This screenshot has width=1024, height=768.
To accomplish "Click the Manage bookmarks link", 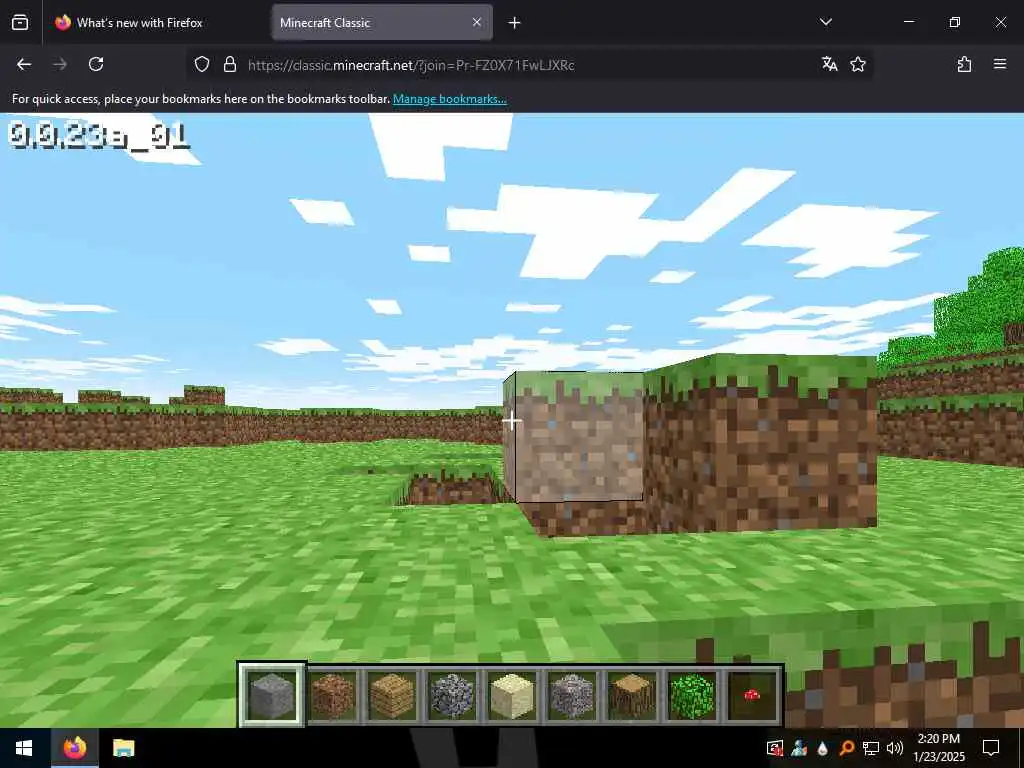I will click(x=449, y=99).
